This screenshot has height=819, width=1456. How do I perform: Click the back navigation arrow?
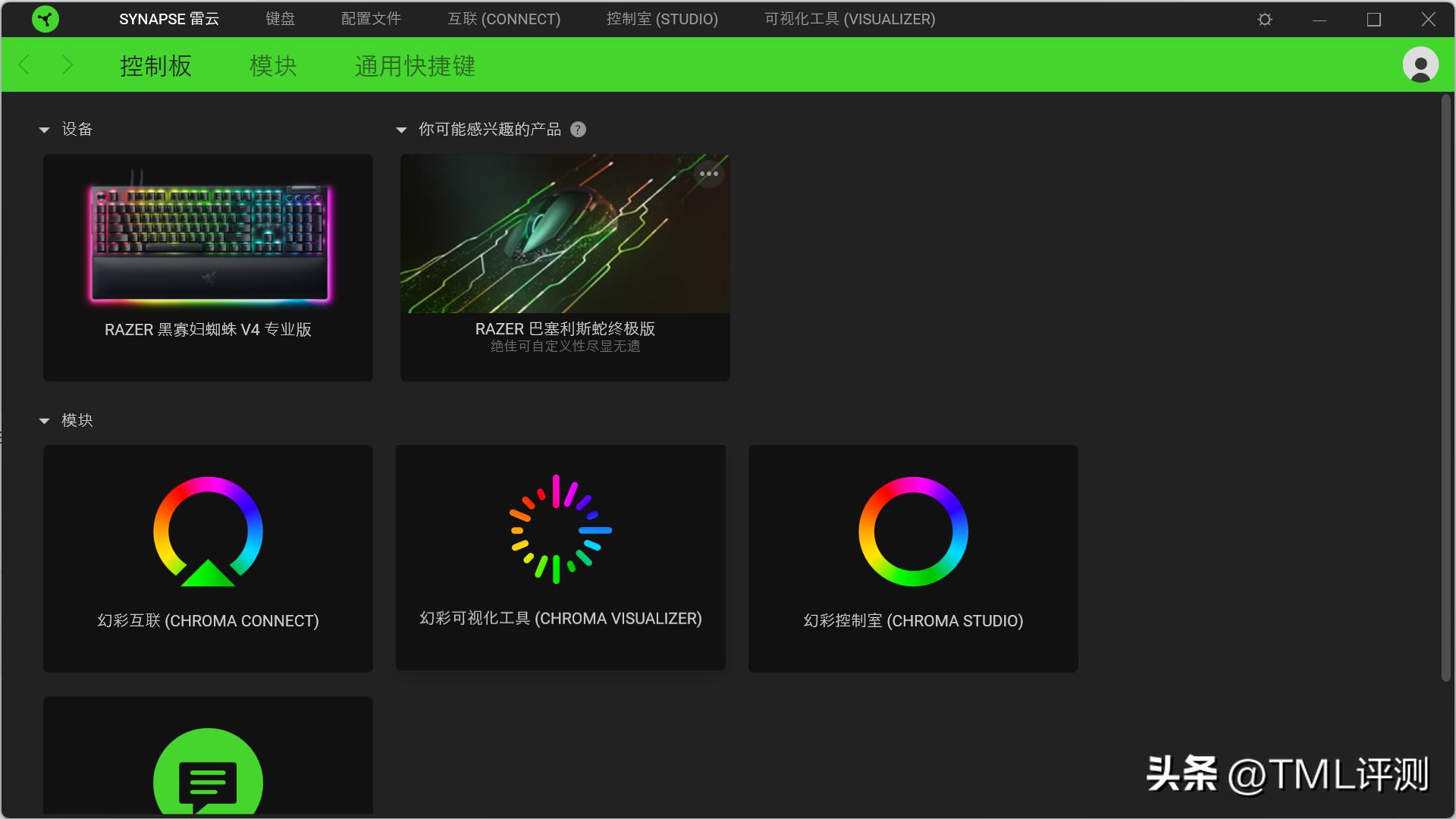point(24,64)
